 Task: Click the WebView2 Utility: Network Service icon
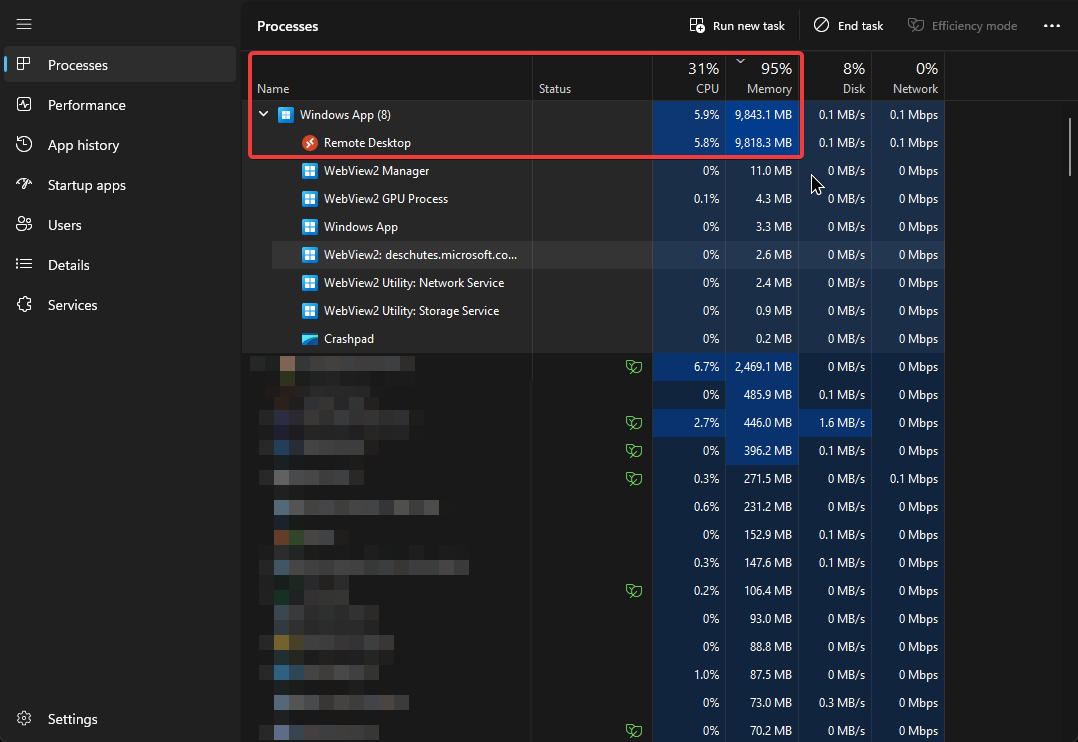coord(309,283)
